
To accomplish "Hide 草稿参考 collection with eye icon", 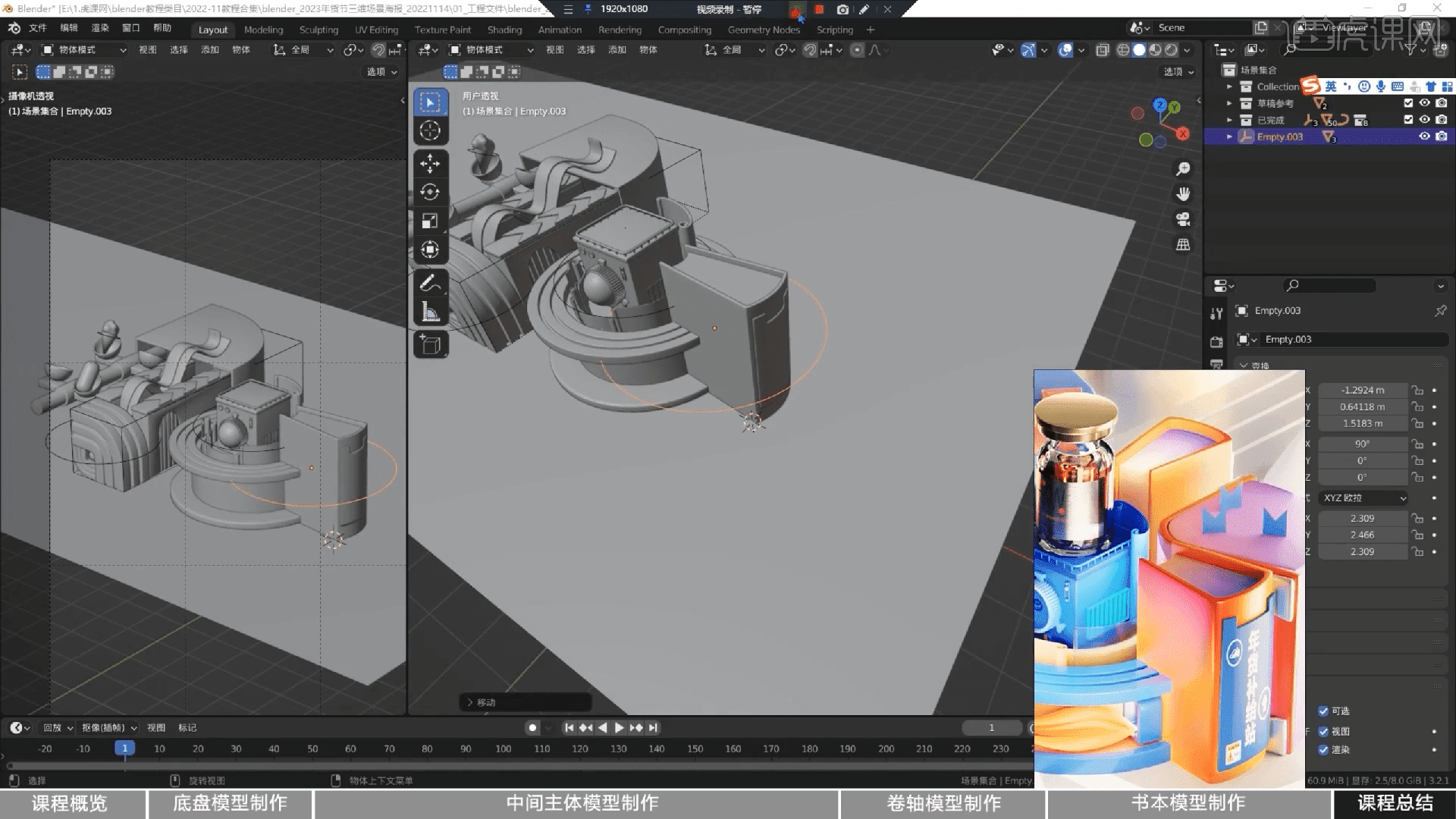I will point(1425,103).
